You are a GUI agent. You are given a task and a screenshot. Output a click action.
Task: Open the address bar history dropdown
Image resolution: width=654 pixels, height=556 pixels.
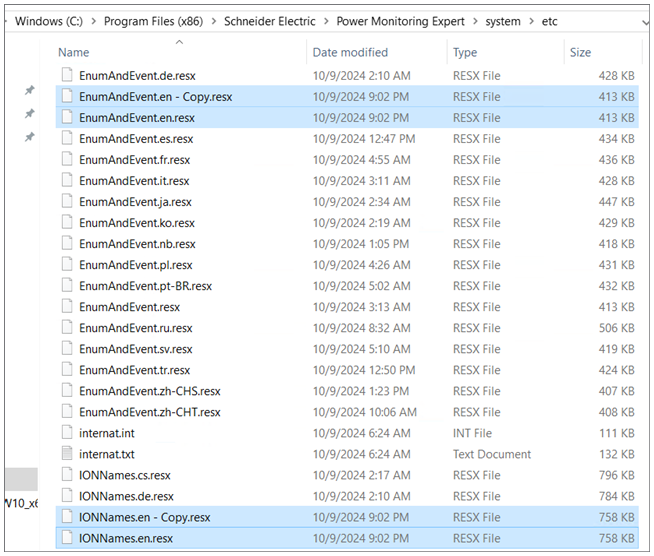(x=645, y=22)
